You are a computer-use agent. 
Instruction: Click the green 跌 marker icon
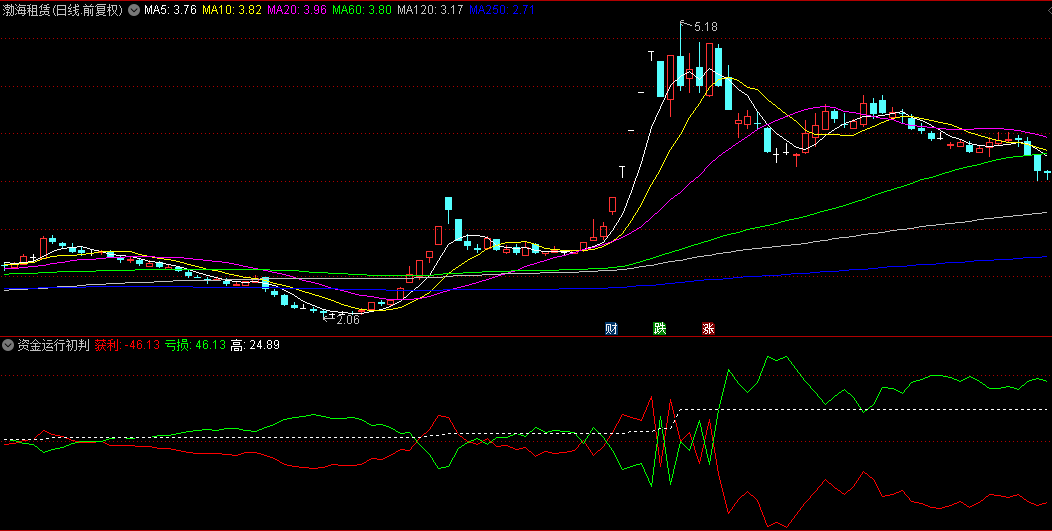coord(660,328)
